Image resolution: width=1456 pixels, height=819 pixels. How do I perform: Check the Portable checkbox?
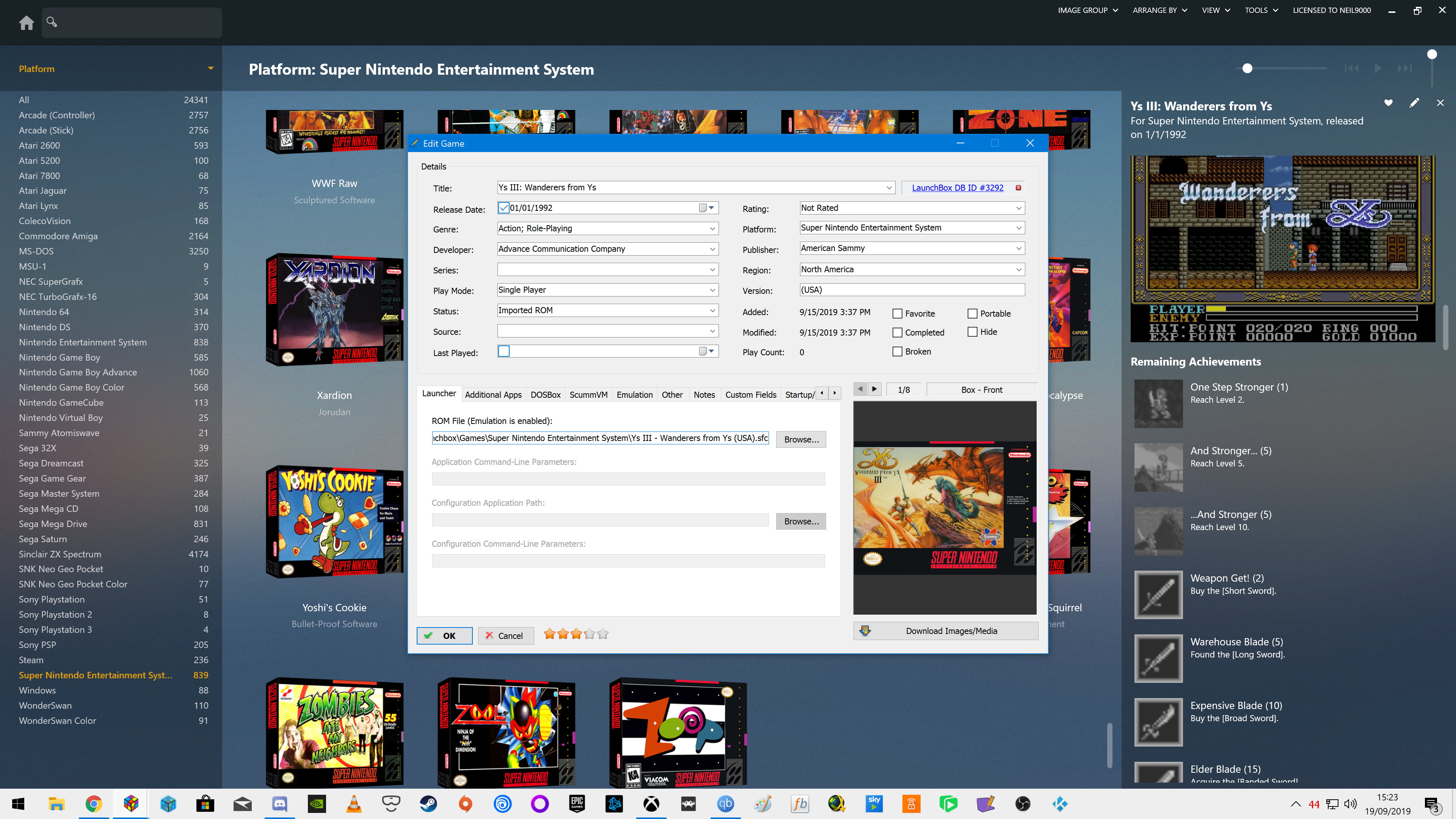click(x=972, y=314)
